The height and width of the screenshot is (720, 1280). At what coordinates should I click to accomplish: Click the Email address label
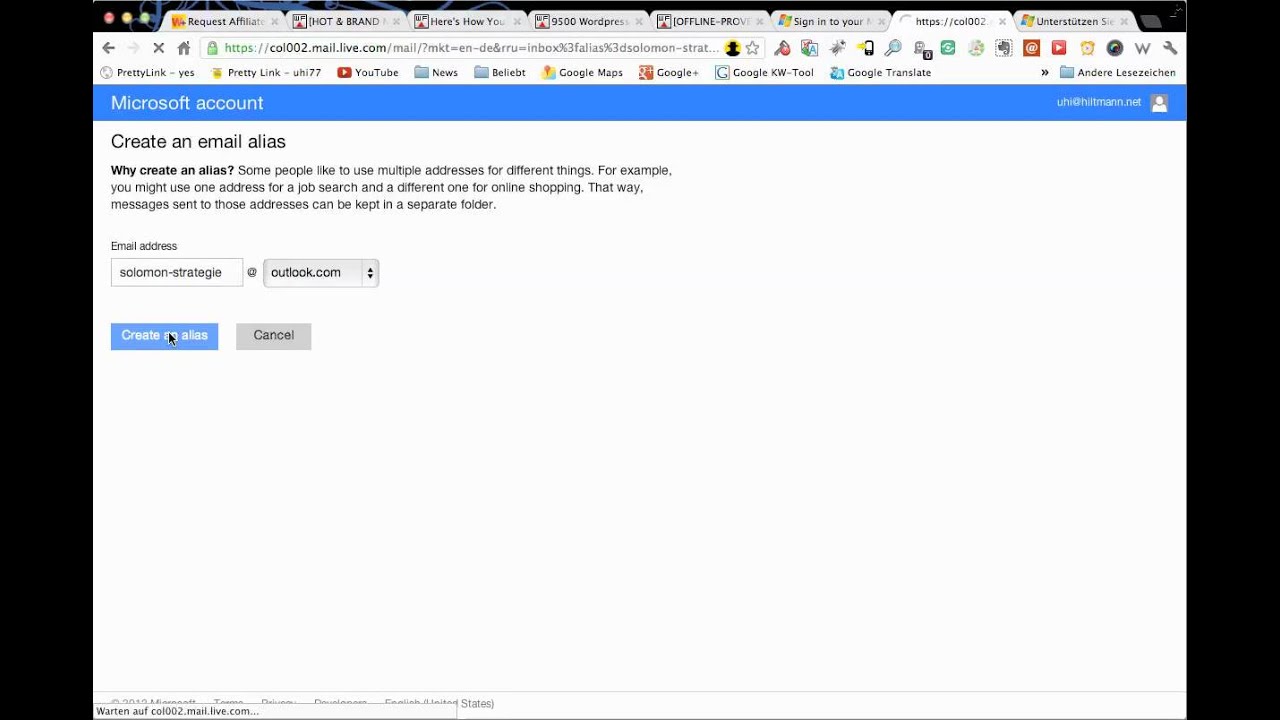coord(144,246)
